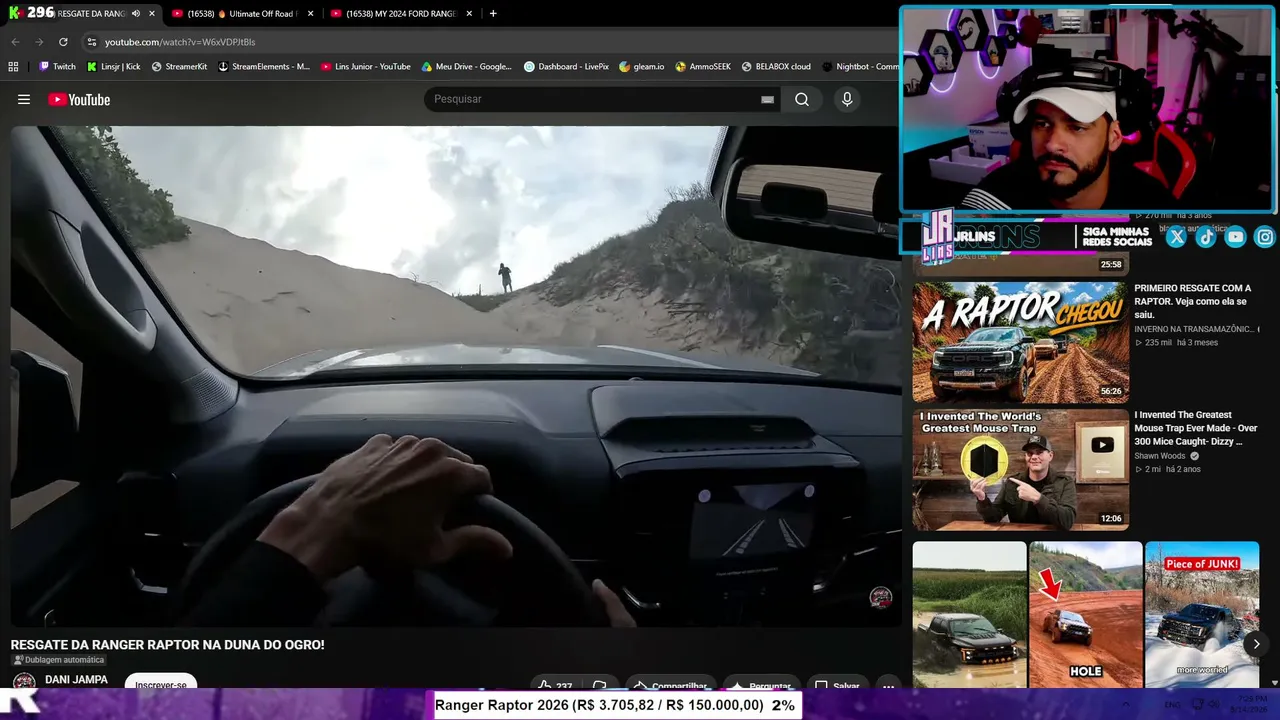
Task: Open the Meu Drive - Google bookmark
Action: [467, 67]
